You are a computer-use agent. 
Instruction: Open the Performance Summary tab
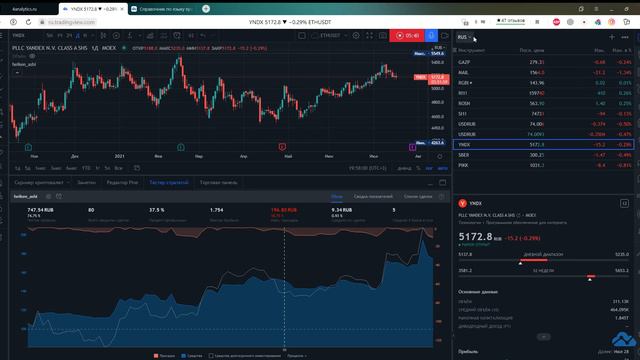[373, 197]
